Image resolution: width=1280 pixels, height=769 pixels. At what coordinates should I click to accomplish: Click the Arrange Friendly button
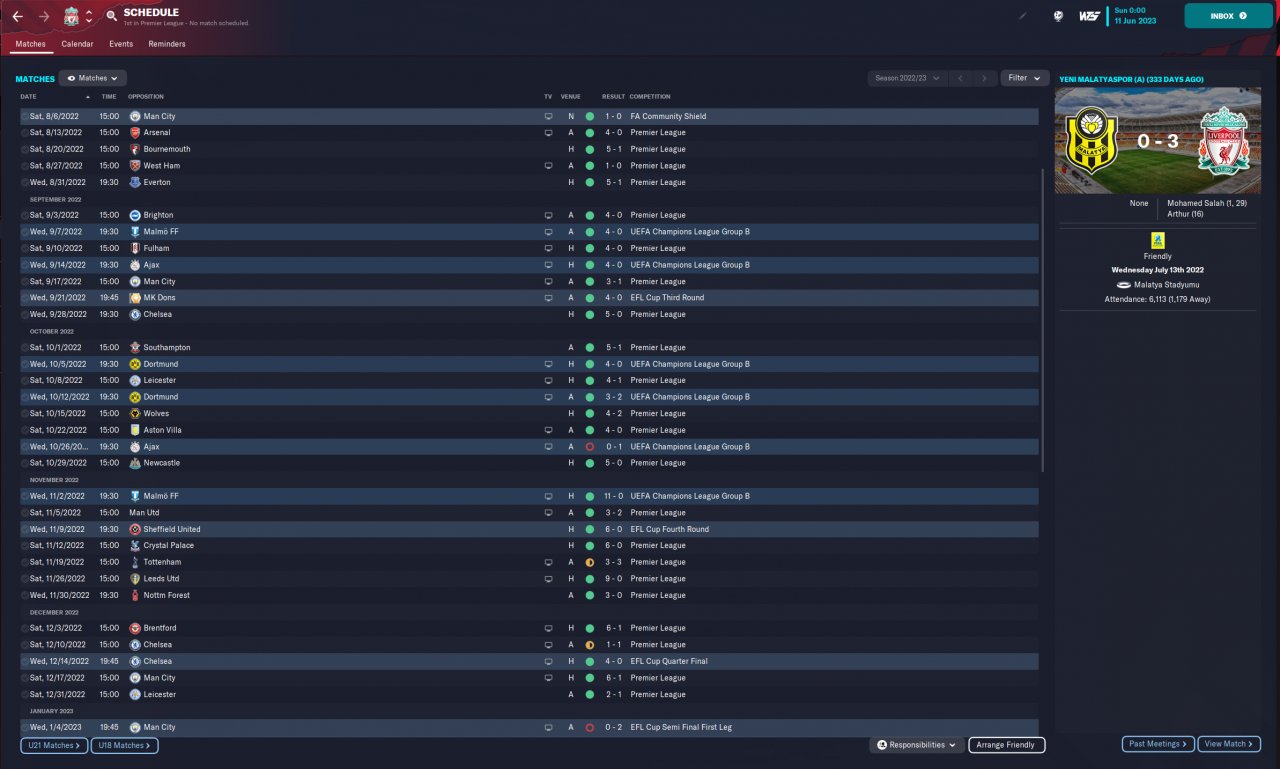pos(1007,745)
